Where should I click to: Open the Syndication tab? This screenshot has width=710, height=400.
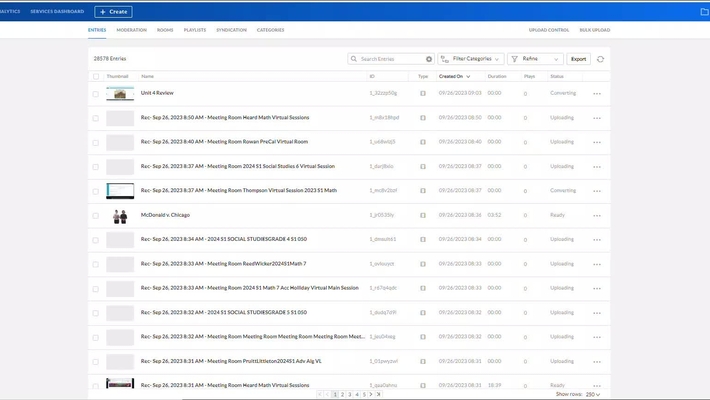click(231, 30)
